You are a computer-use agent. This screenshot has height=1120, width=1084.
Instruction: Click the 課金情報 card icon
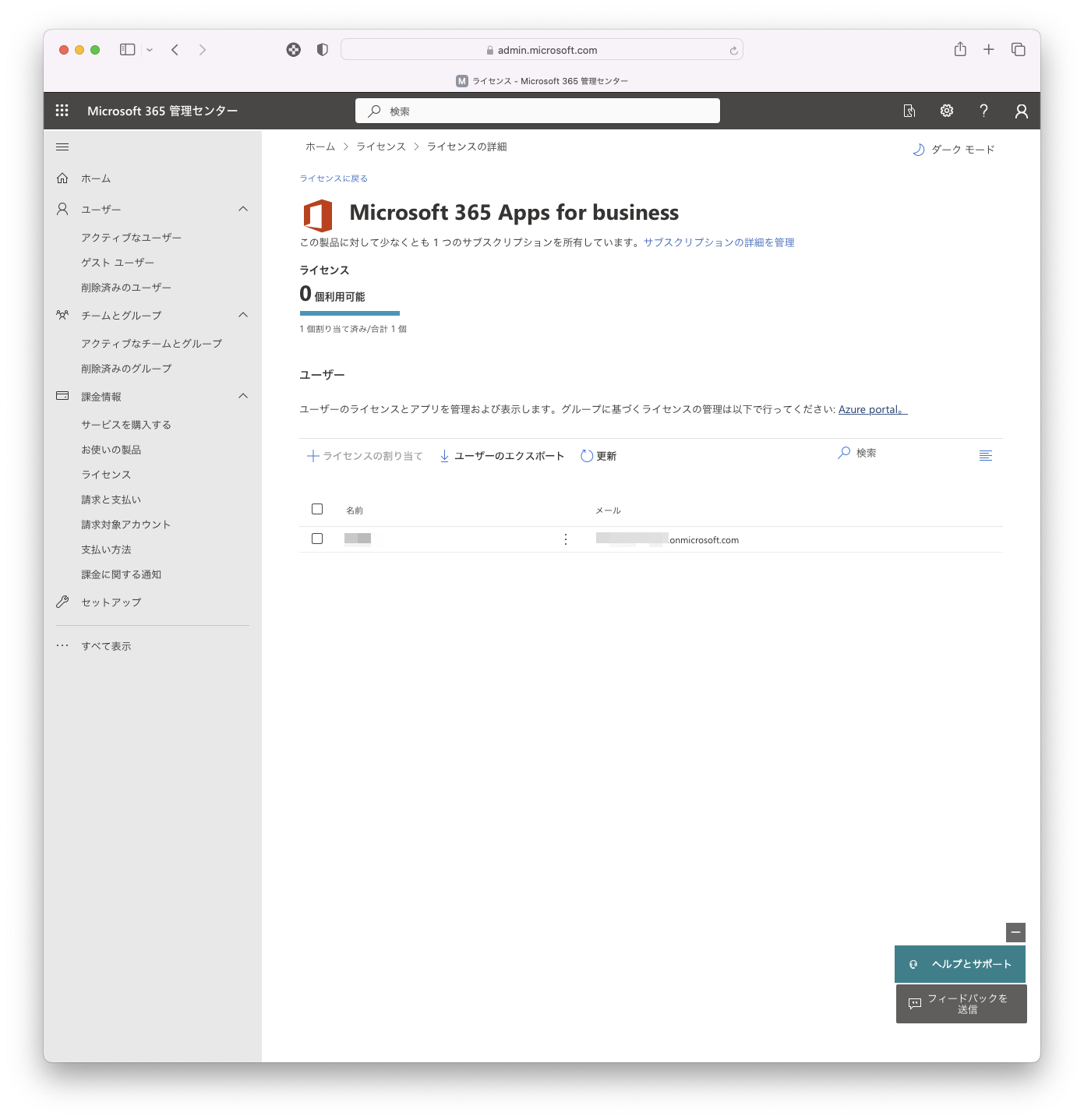pyautogui.click(x=62, y=396)
